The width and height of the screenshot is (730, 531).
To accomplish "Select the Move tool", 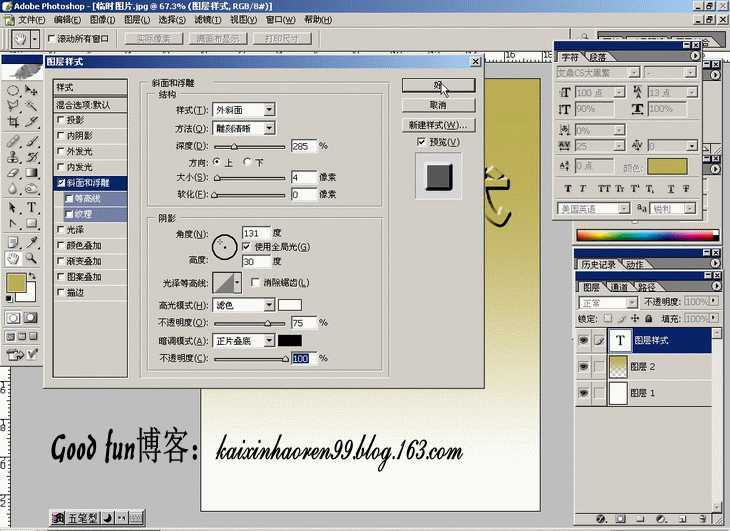I will pyautogui.click(x=31, y=90).
